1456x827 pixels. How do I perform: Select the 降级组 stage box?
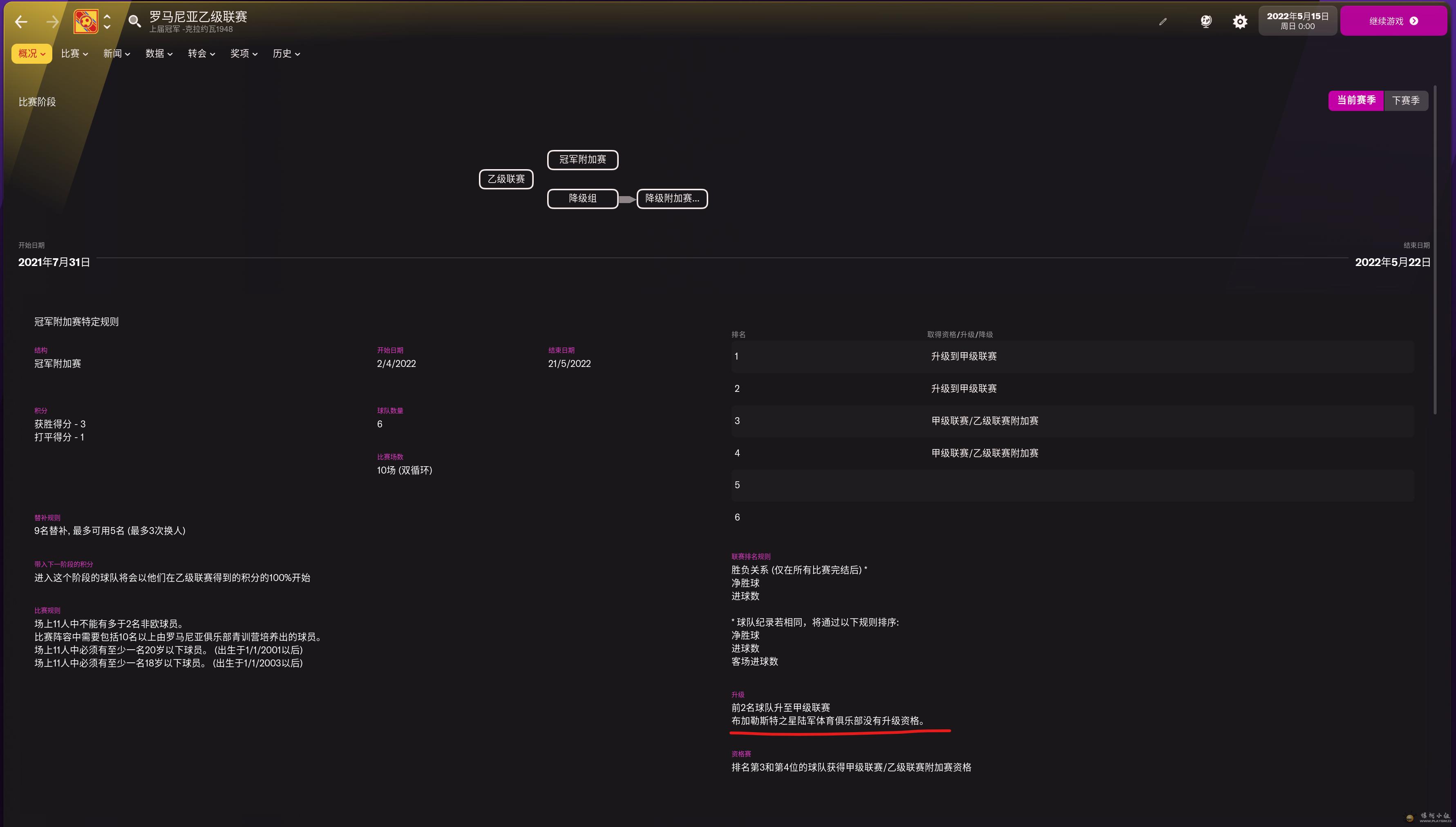coord(582,198)
